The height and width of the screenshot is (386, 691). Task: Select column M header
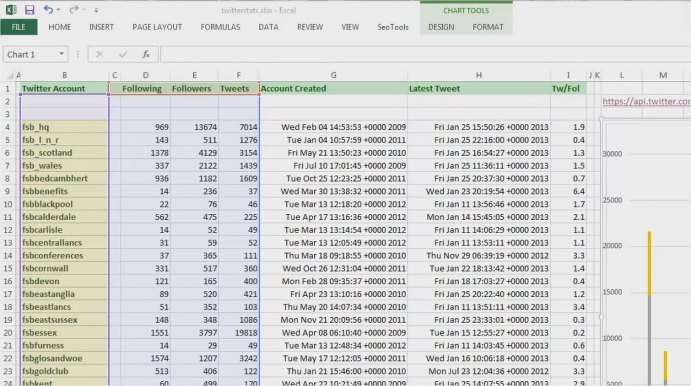point(663,75)
